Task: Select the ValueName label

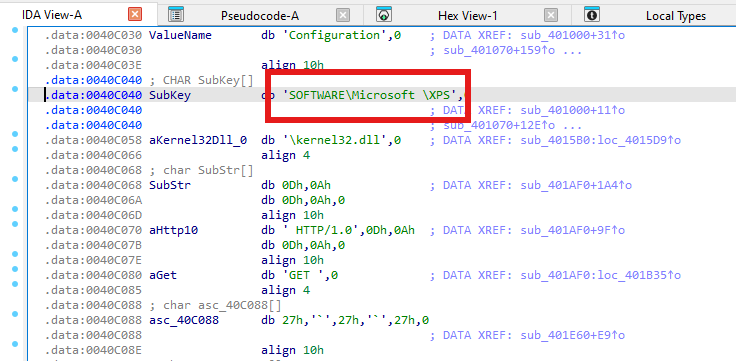Action: click(180, 35)
